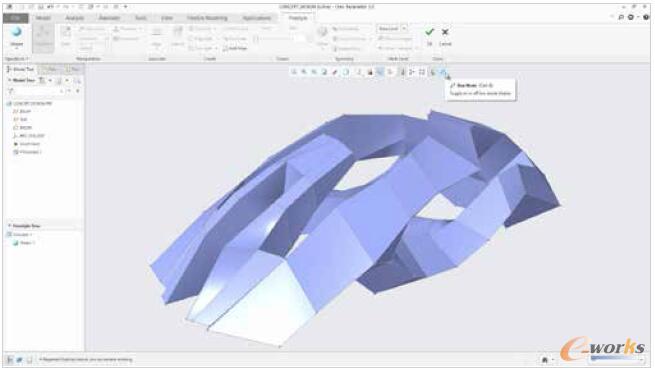Accept Freestyle changes with green checkmark
This screenshot has width=655, height=371.
click(429, 32)
